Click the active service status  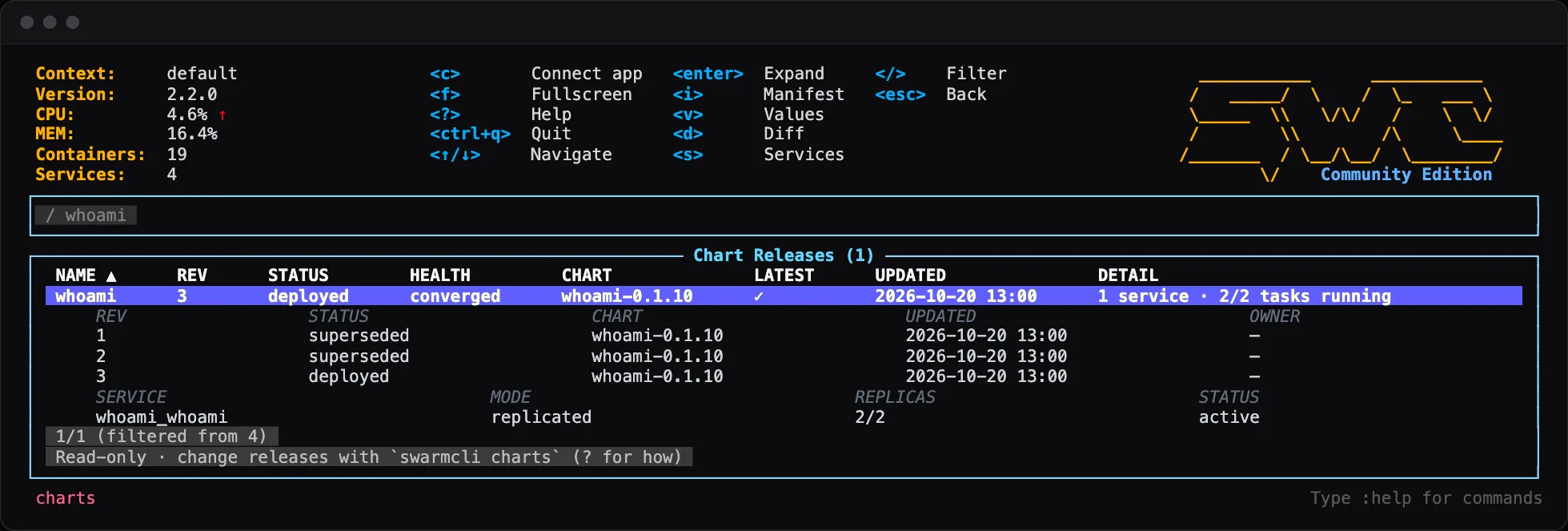tap(1229, 417)
